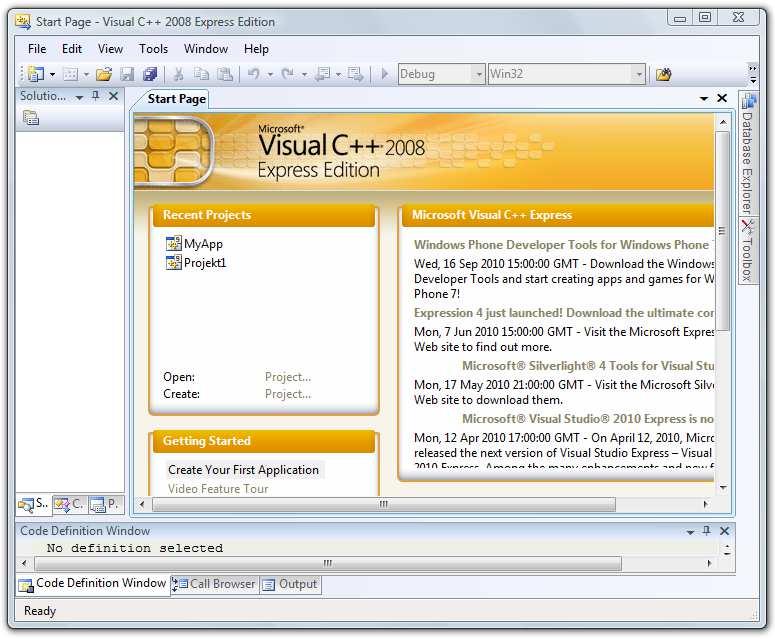Screen dimensions: 775x639
Task: Click the Copy icon in toolbar
Action: click(201, 74)
